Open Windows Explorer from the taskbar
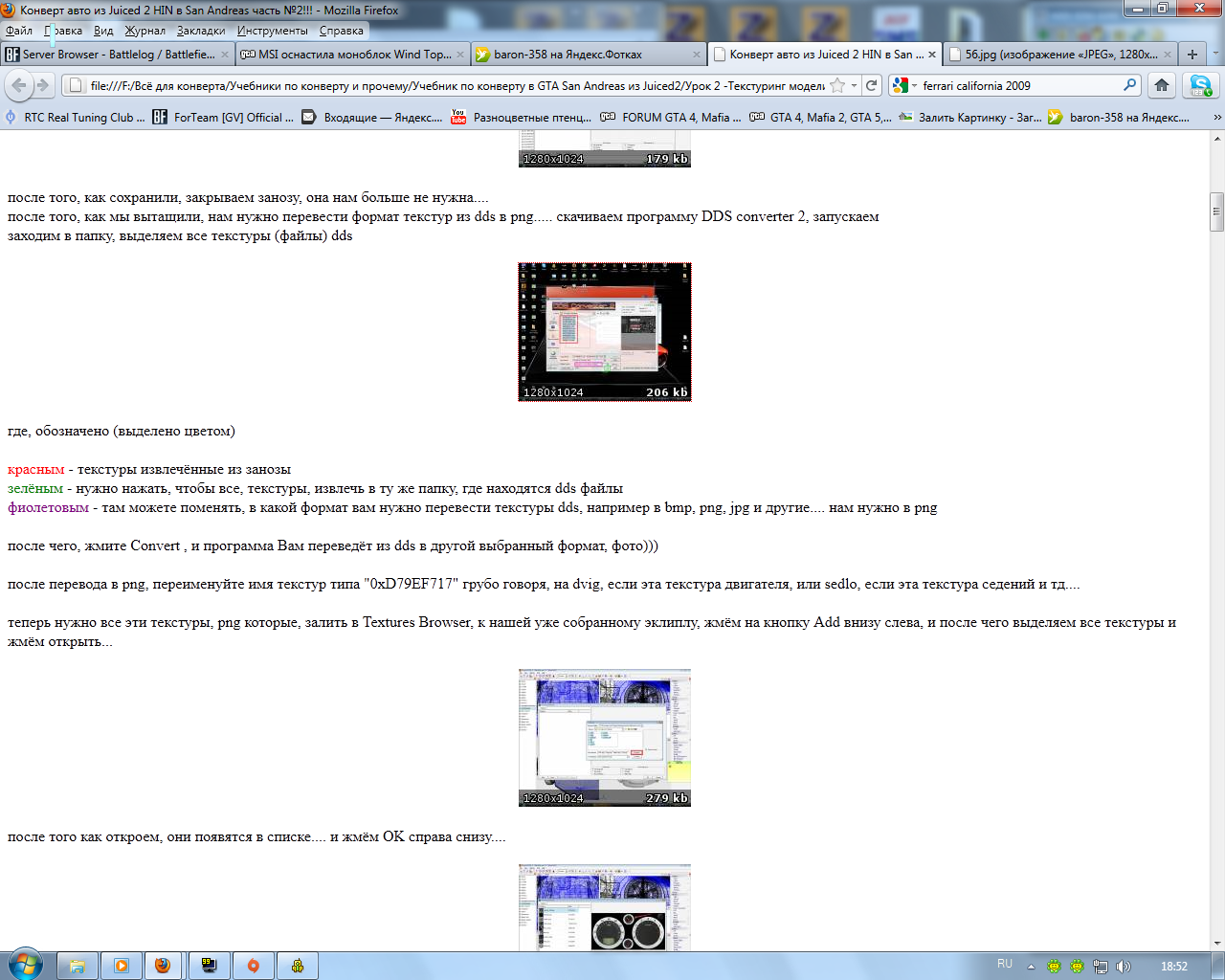 (x=78, y=966)
